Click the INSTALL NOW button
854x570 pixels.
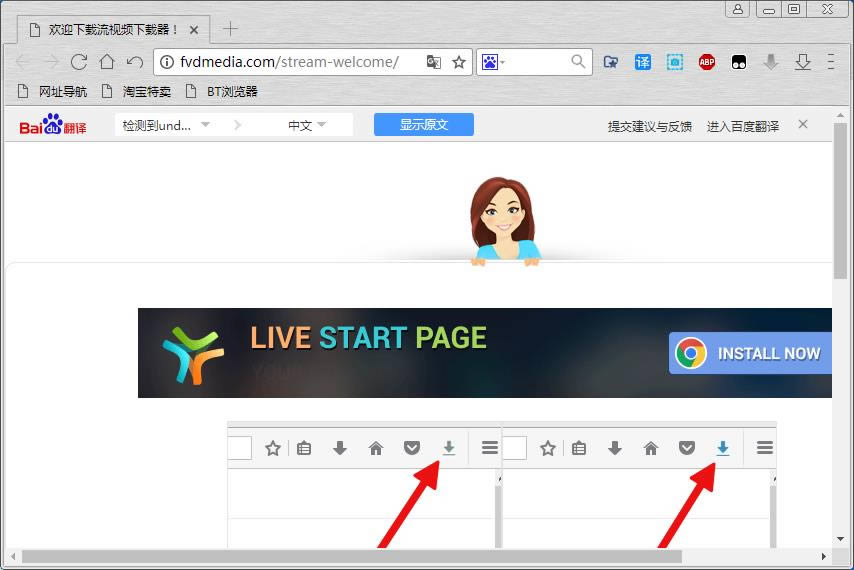(x=753, y=354)
